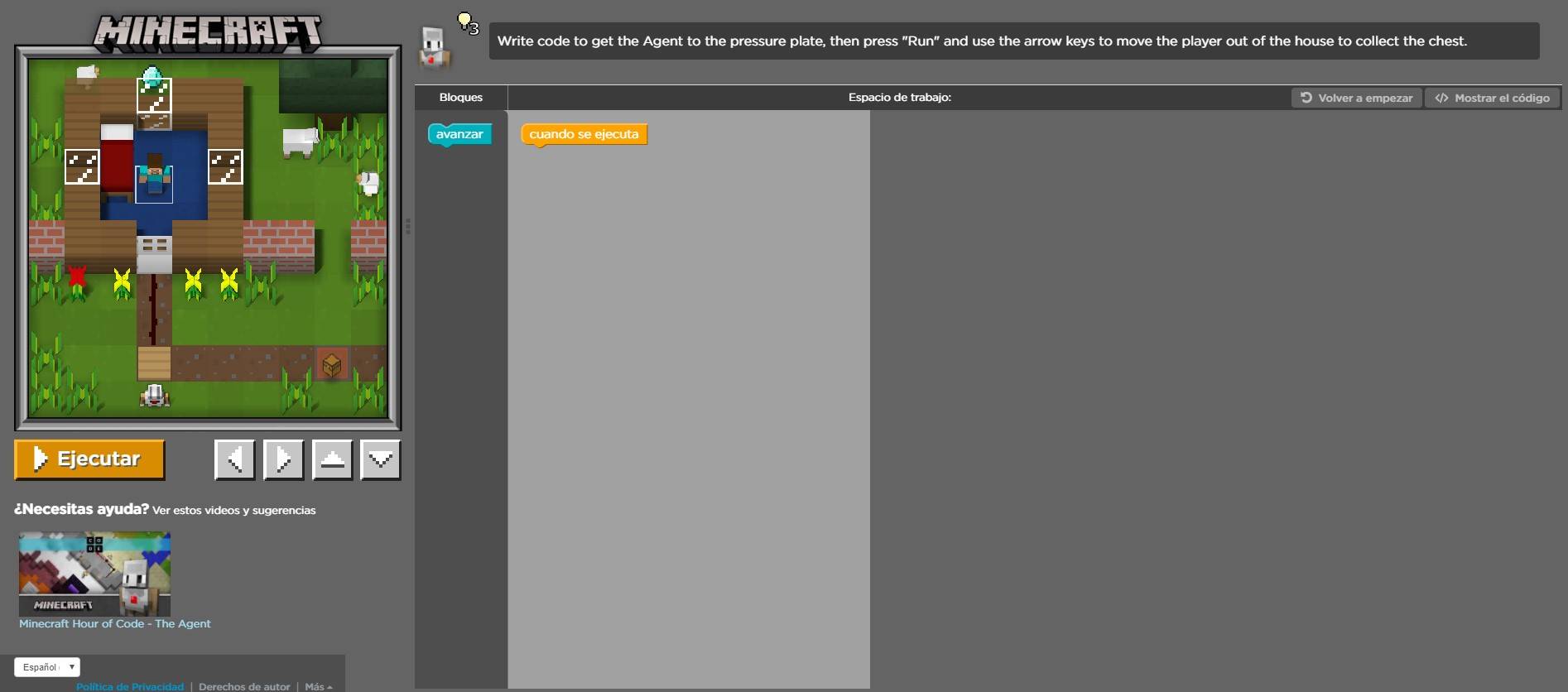Click Mostrar el código button
The image size is (1568, 692).
coord(1492,98)
